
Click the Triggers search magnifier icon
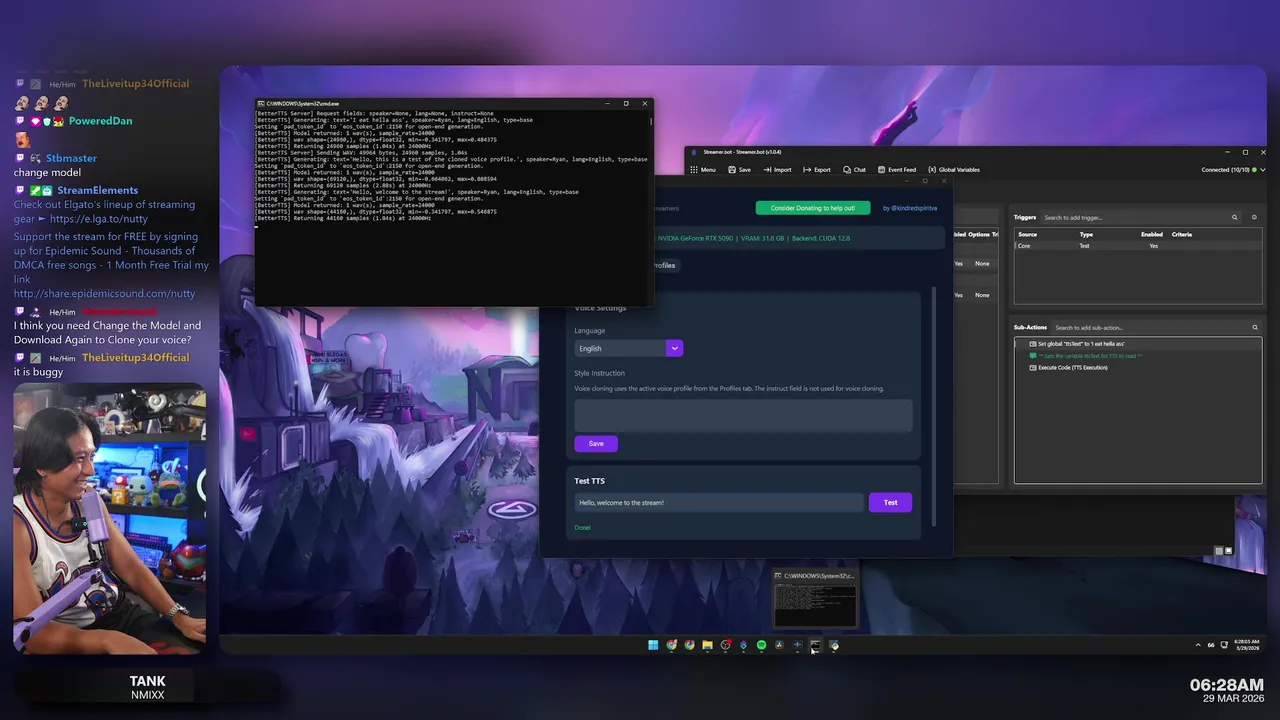(x=1235, y=217)
